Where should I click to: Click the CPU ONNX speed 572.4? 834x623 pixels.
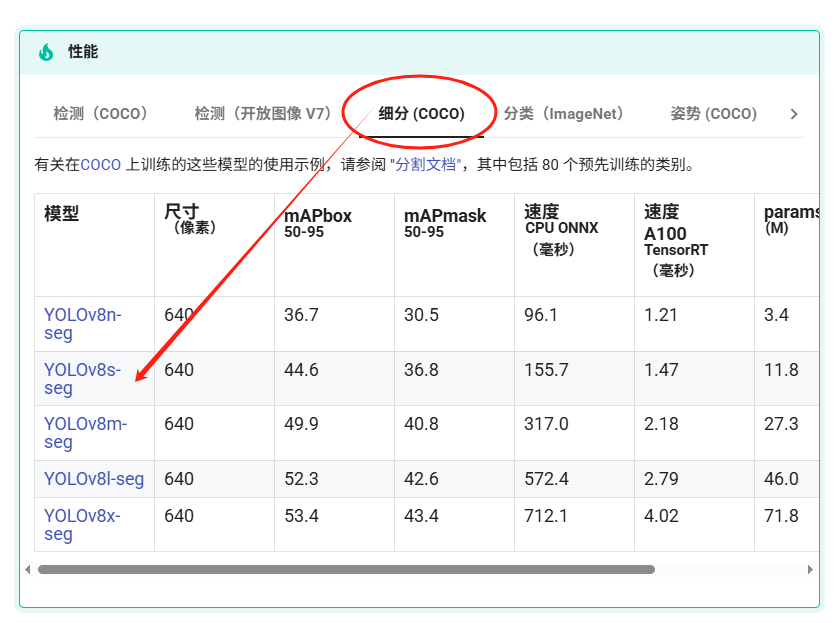point(546,478)
